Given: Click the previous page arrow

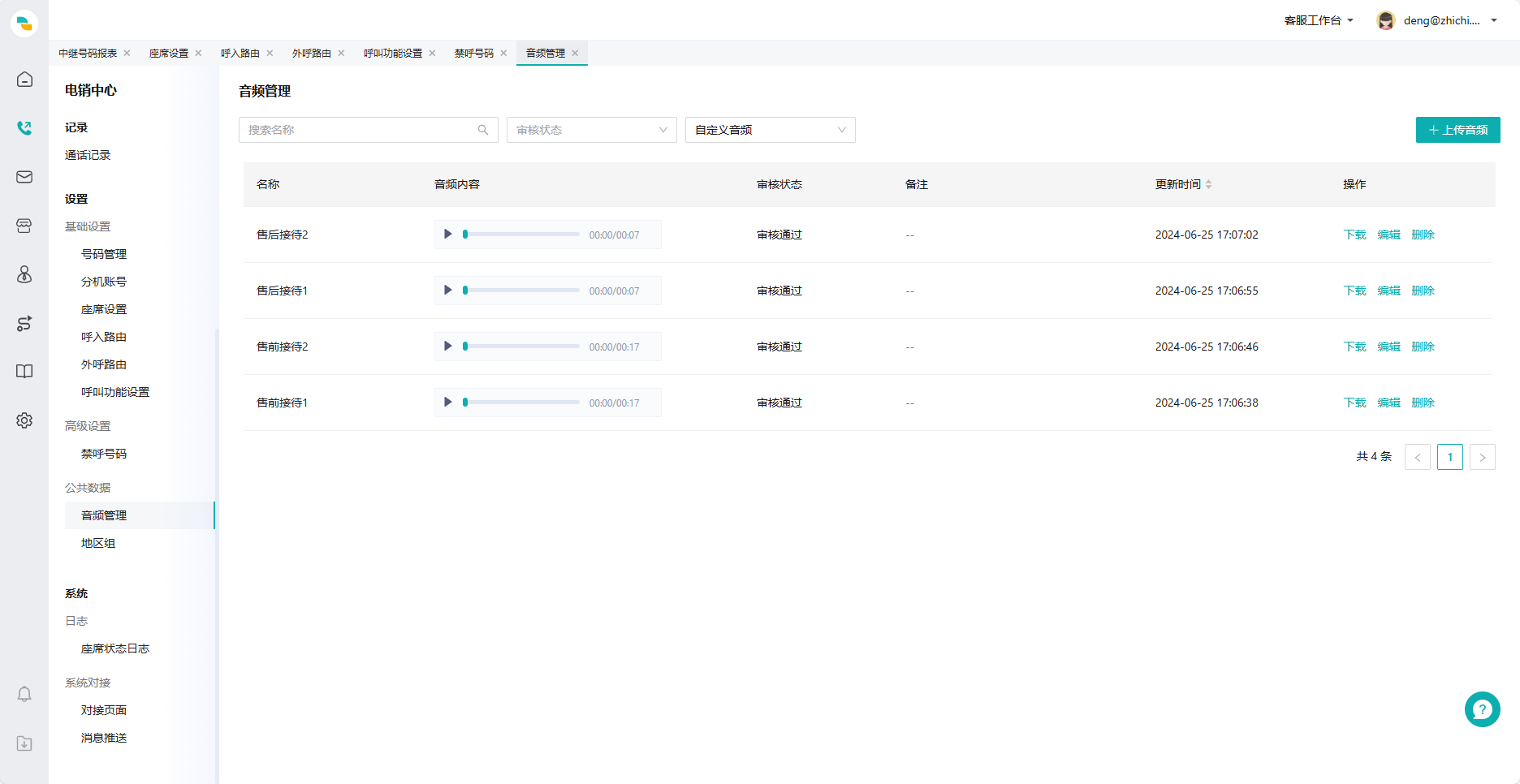Looking at the screenshot, I should (1418, 457).
